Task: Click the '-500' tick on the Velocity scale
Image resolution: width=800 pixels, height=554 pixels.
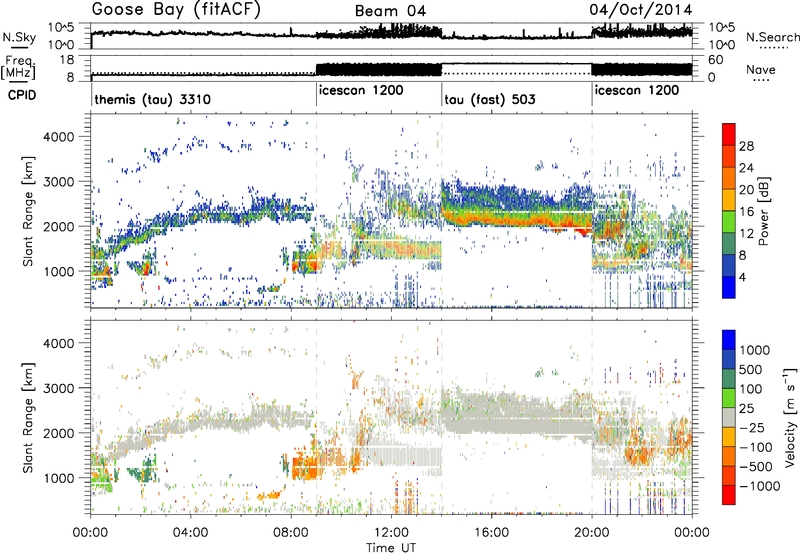Action: click(756, 467)
